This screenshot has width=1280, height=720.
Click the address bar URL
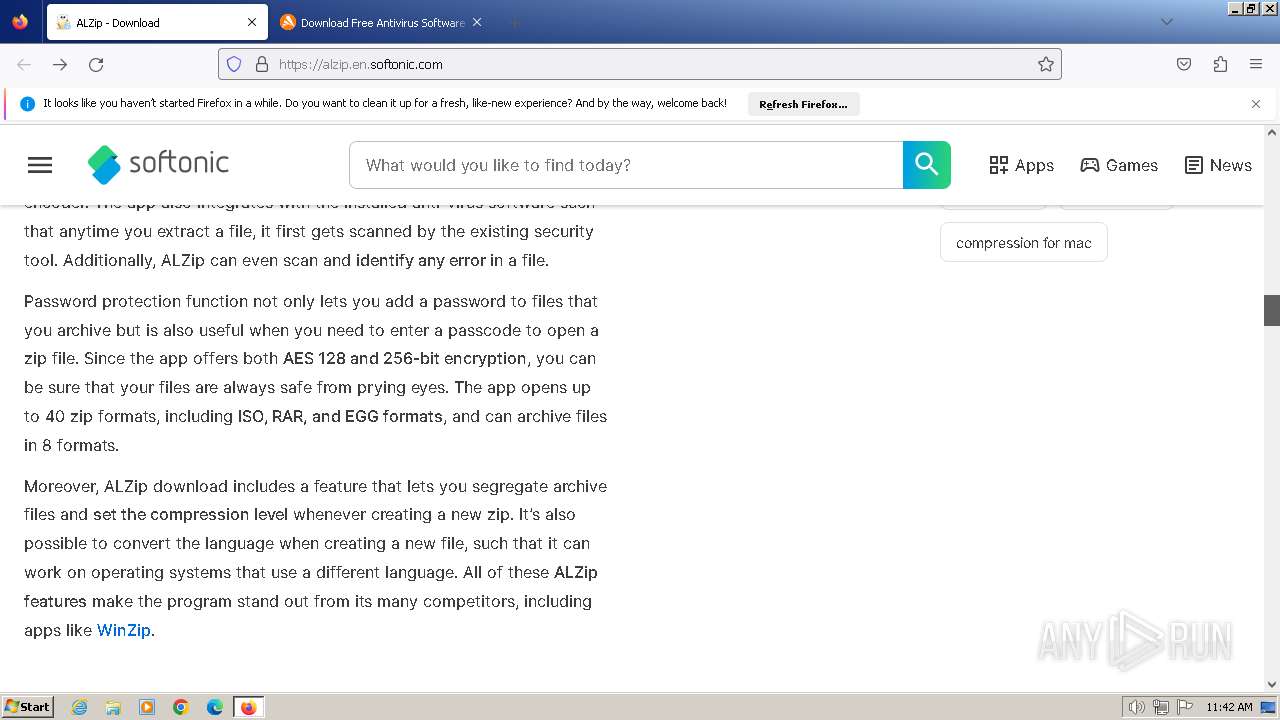pyautogui.click(x=361, y=64)
